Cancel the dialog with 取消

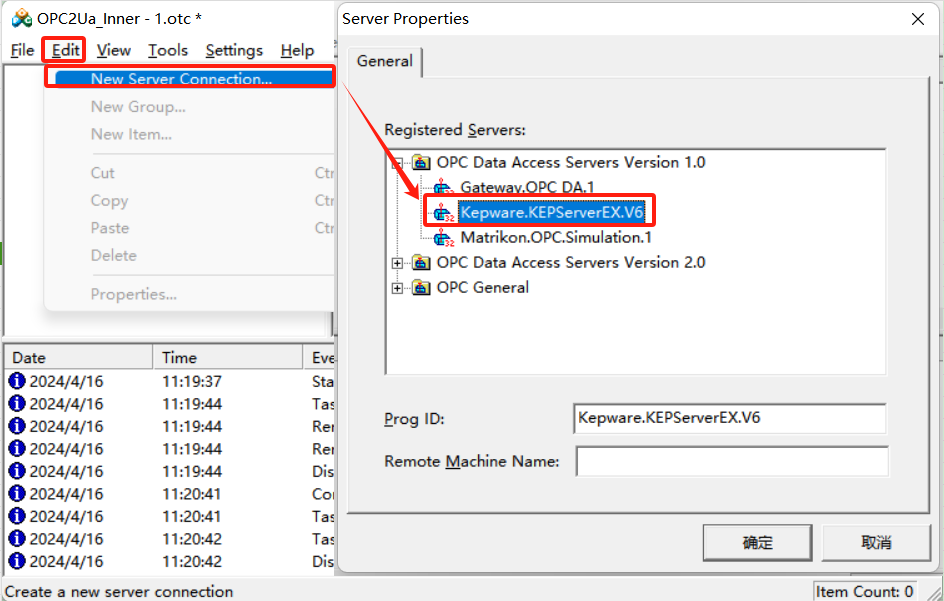876,543
